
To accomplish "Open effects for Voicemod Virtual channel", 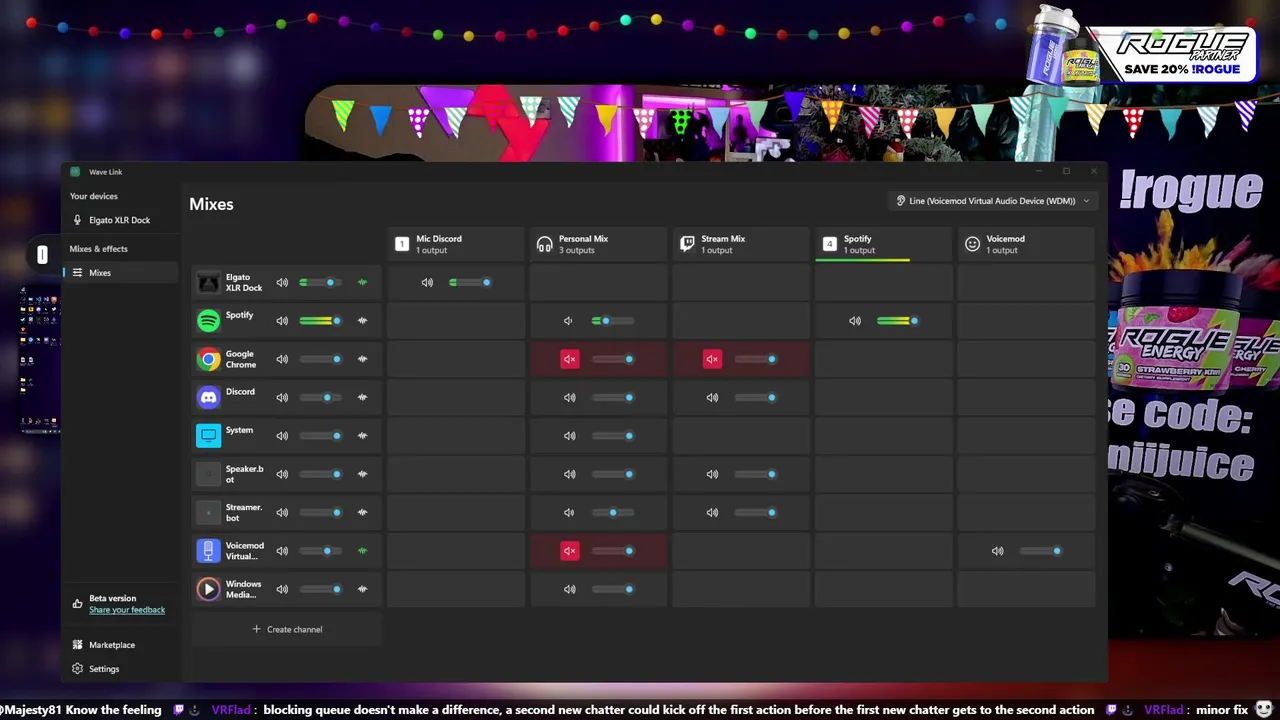I will click(x=362, y=550).
